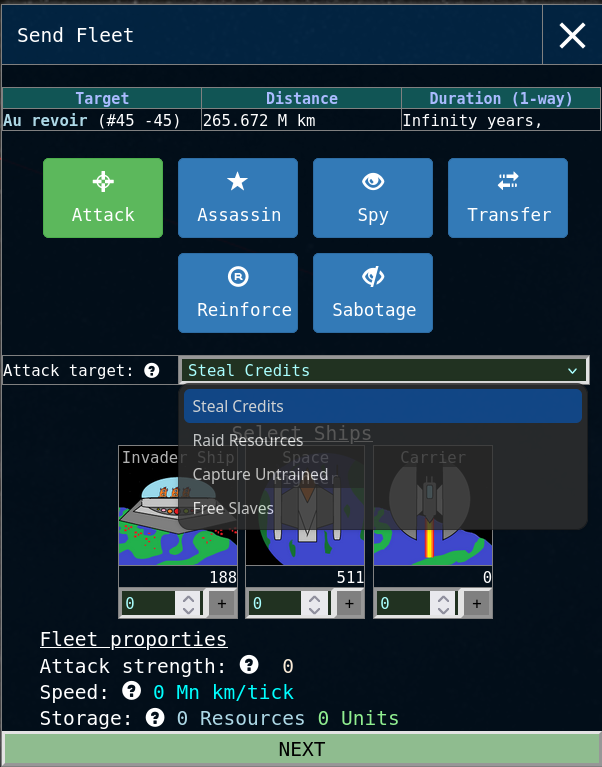Click the Invader Ship quantity spinner arrows
The width and height of the screenshot is (602, 767).
(x=188, y=603)
